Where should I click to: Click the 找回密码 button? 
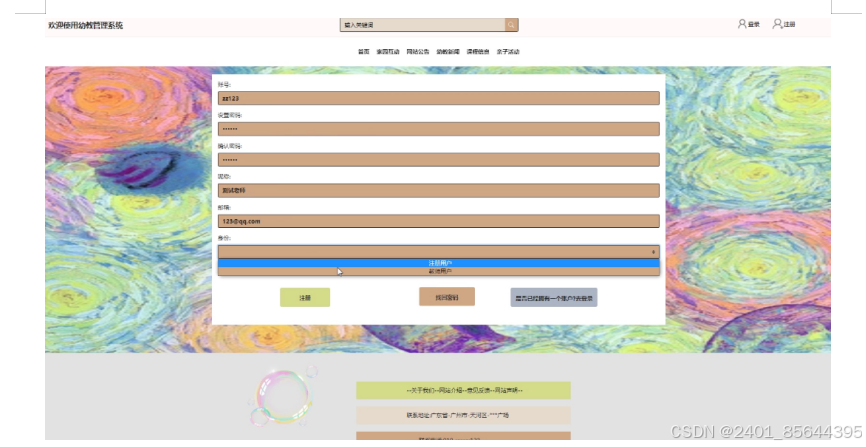(447, 297)
